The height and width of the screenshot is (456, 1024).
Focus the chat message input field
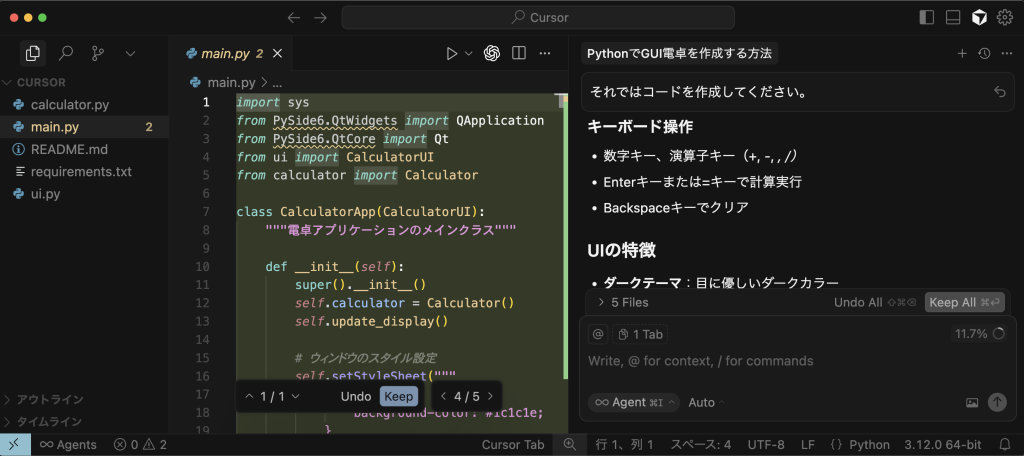point(780,361)
